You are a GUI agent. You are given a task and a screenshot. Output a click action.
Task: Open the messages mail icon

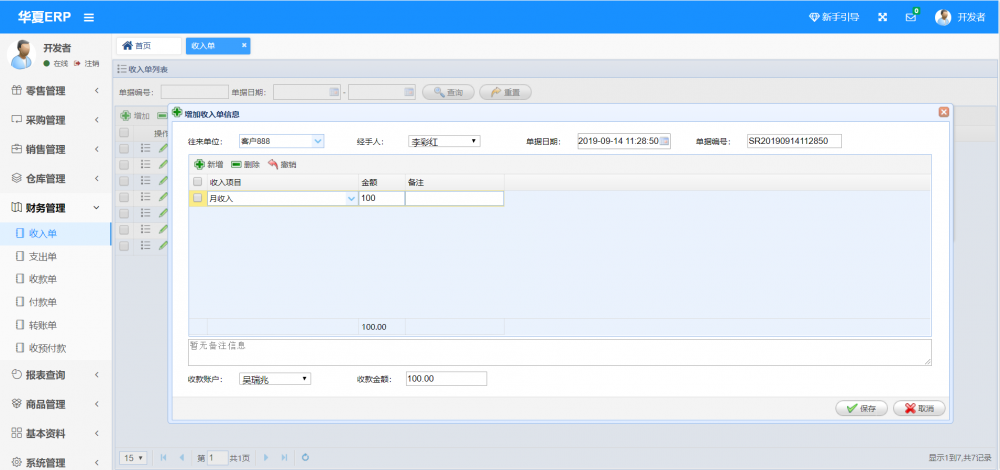click(911, 17)
